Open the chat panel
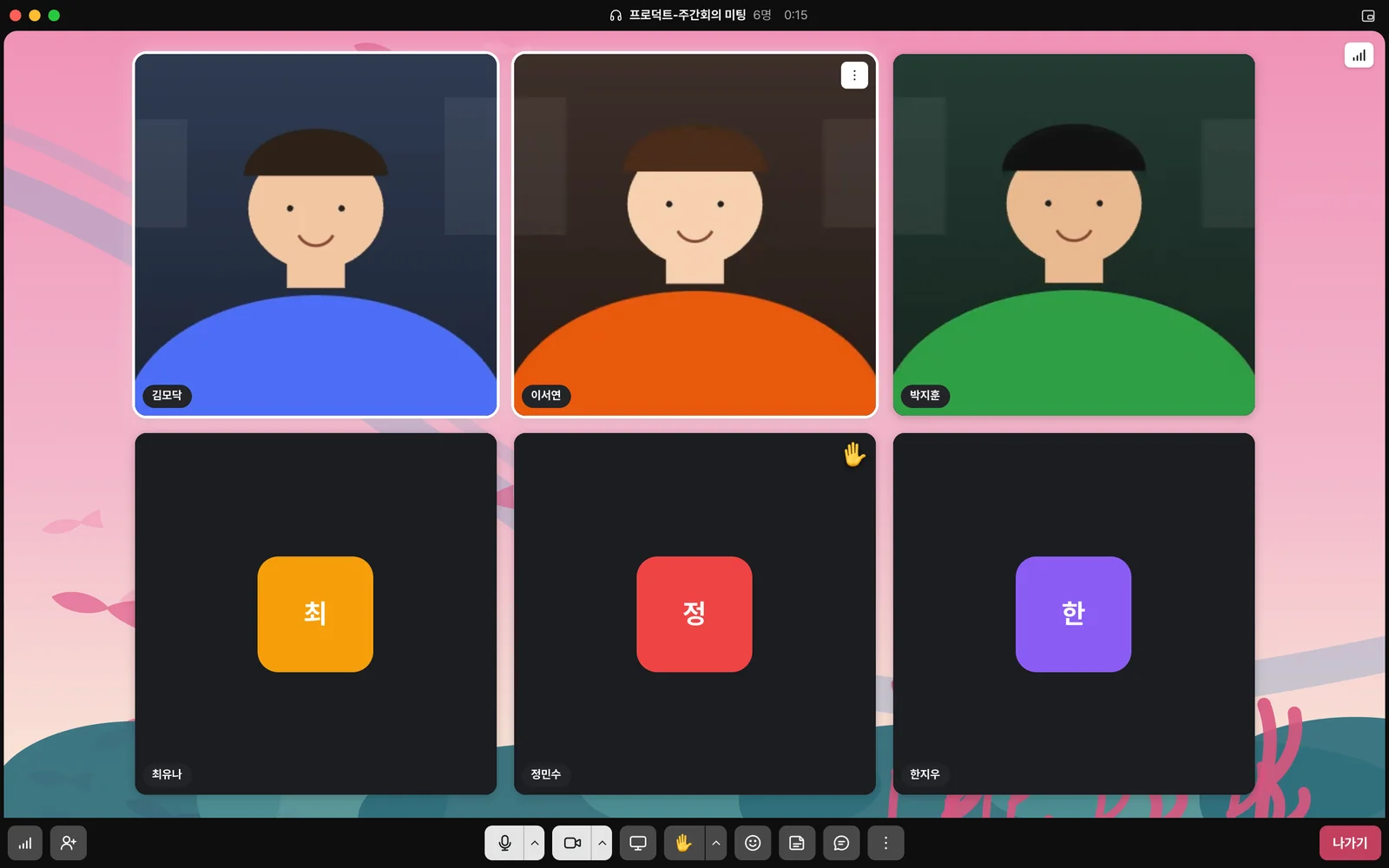 [x=841, y=843]
